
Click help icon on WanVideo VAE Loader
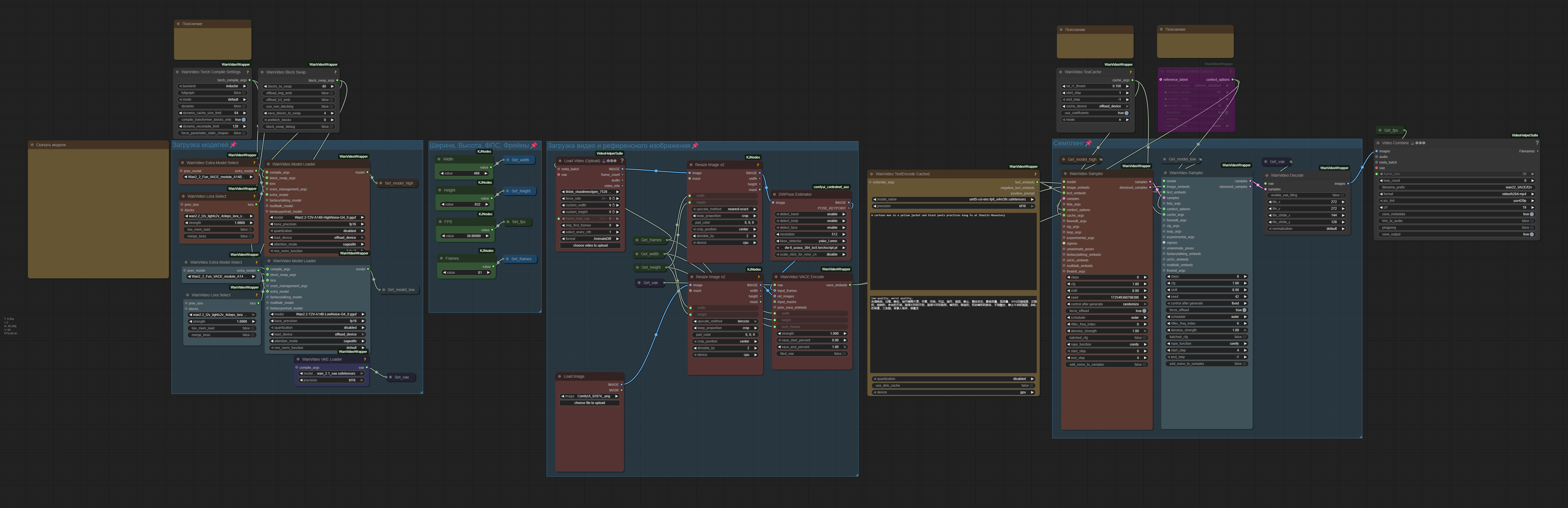click(365, 359)
